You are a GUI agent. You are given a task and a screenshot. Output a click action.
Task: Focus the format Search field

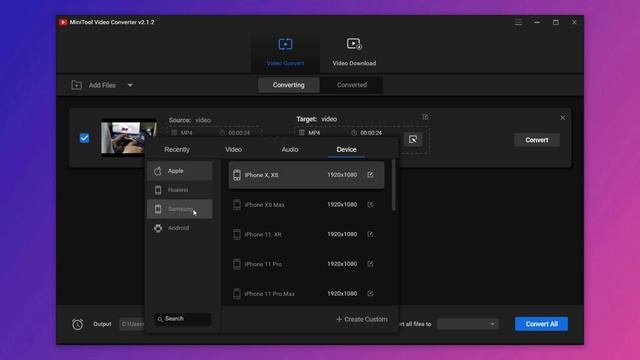pos(183,319)
